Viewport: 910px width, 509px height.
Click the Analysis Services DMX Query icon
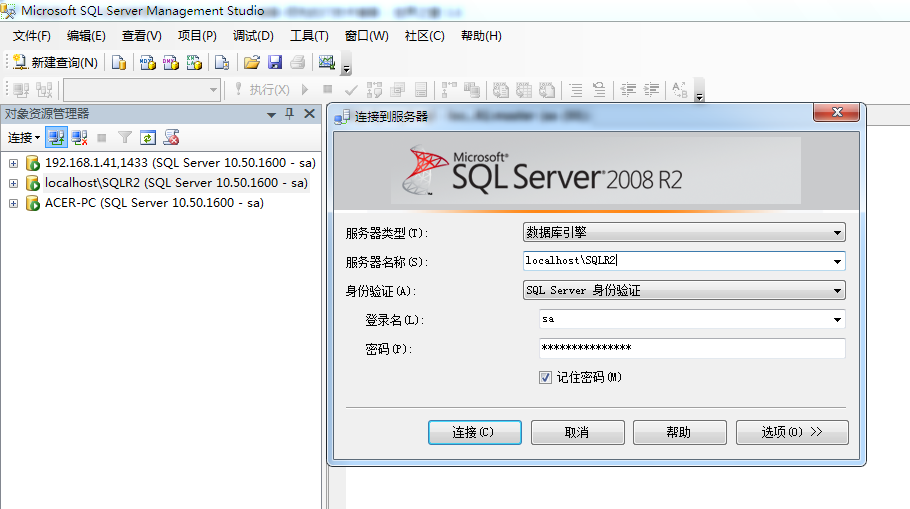171,62
